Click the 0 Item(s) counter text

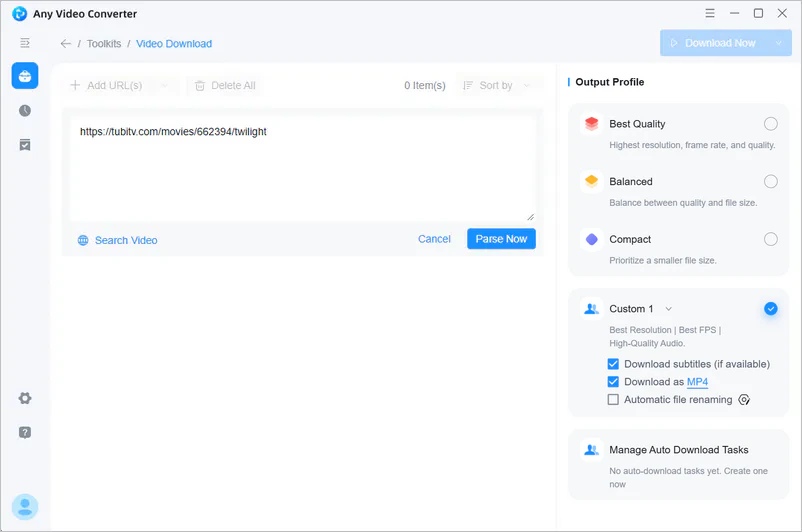pyautogui.click(x=425, y=85)
